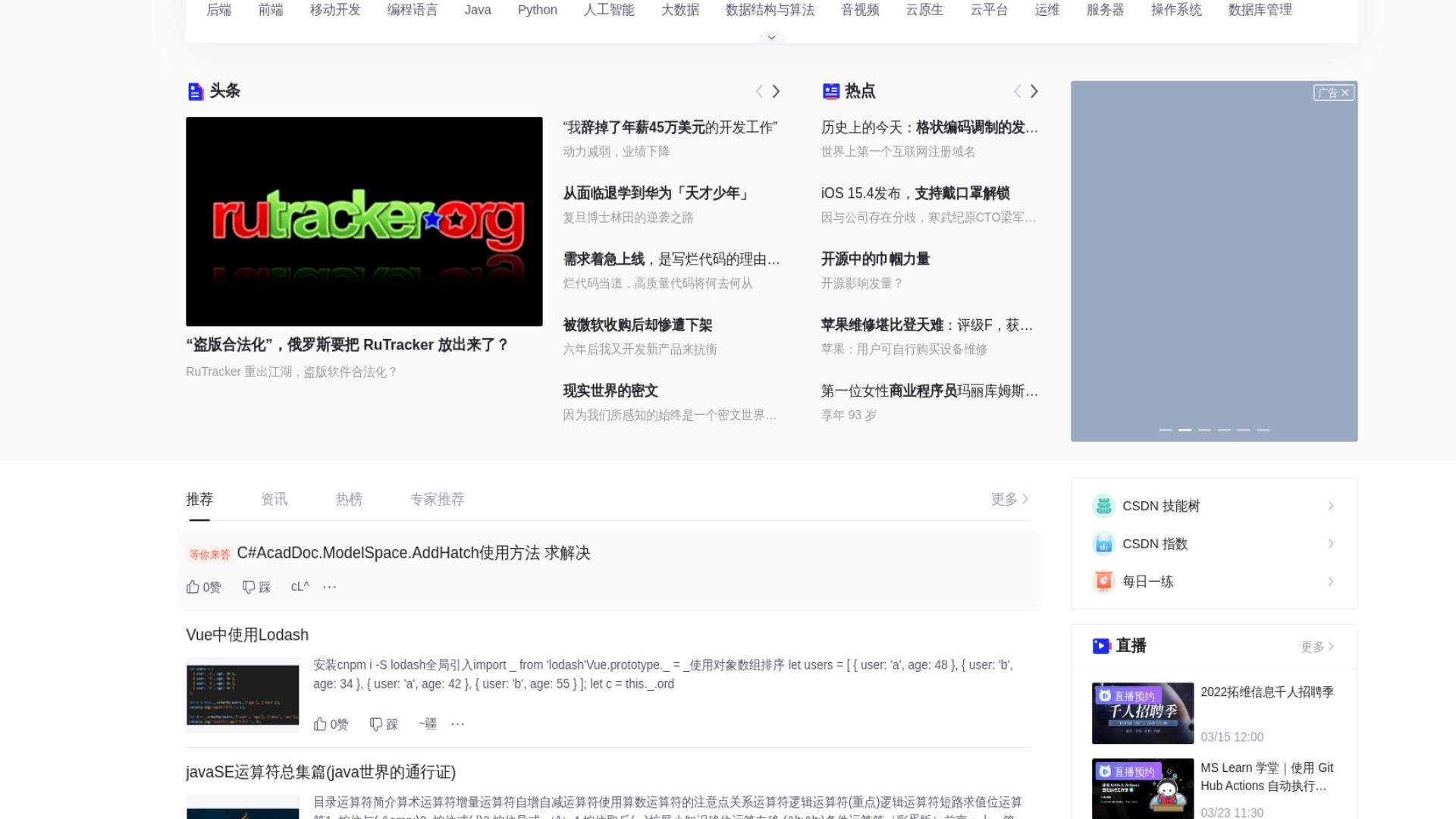Open iOS 15.4发布 hot topic
The height and width of the screenshot is (819, 1456).
(x=915, y=193)
